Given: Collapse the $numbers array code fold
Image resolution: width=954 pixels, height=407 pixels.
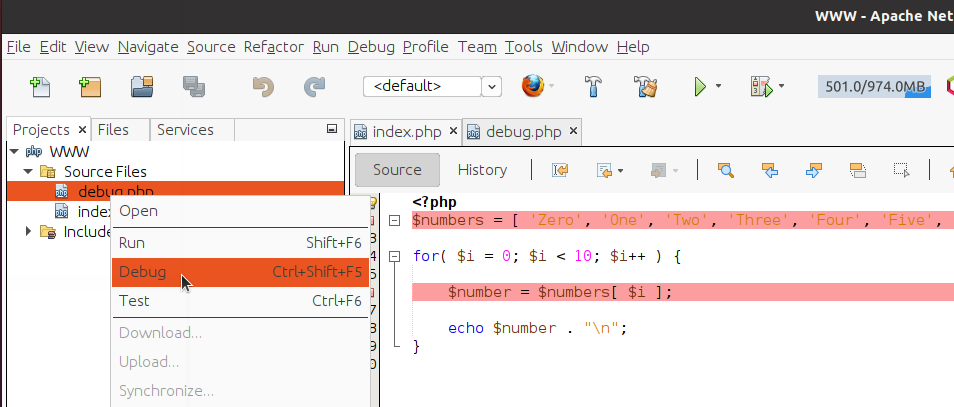Looking at the screenshot, I should tap(394, 220).
